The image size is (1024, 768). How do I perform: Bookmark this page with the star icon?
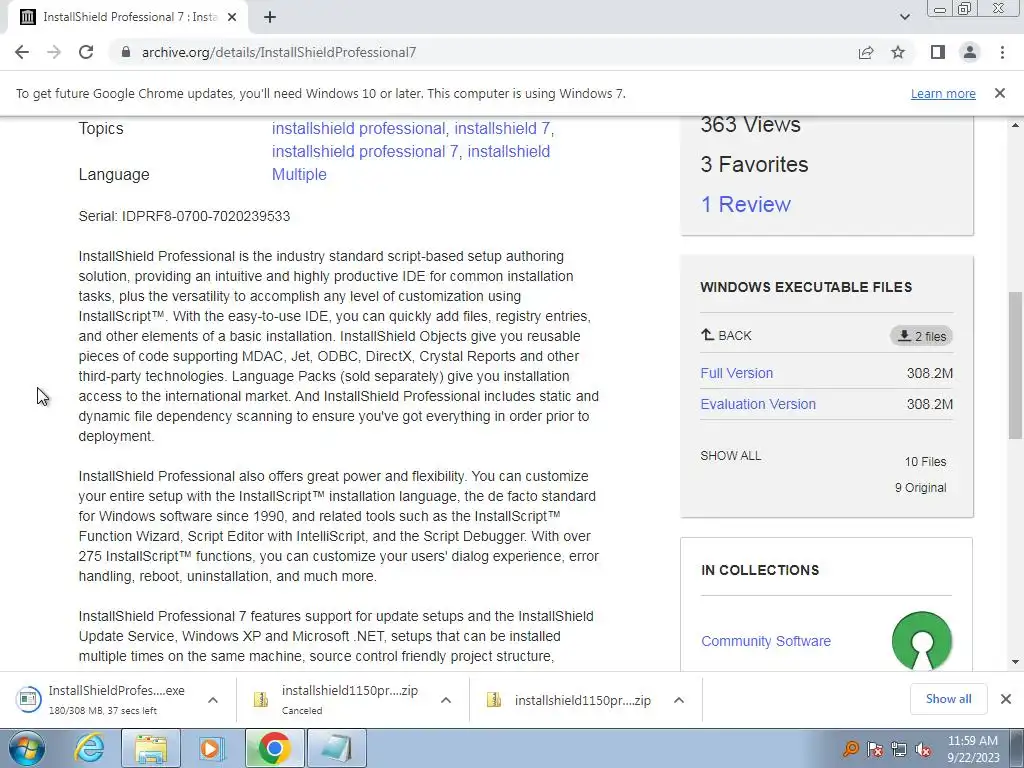(x=898, y=52)
